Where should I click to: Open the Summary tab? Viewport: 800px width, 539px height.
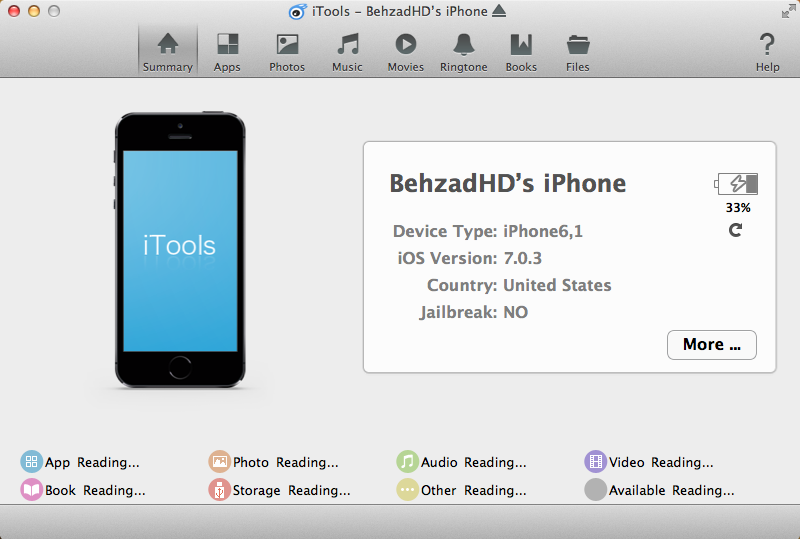(x=167, y=52)
